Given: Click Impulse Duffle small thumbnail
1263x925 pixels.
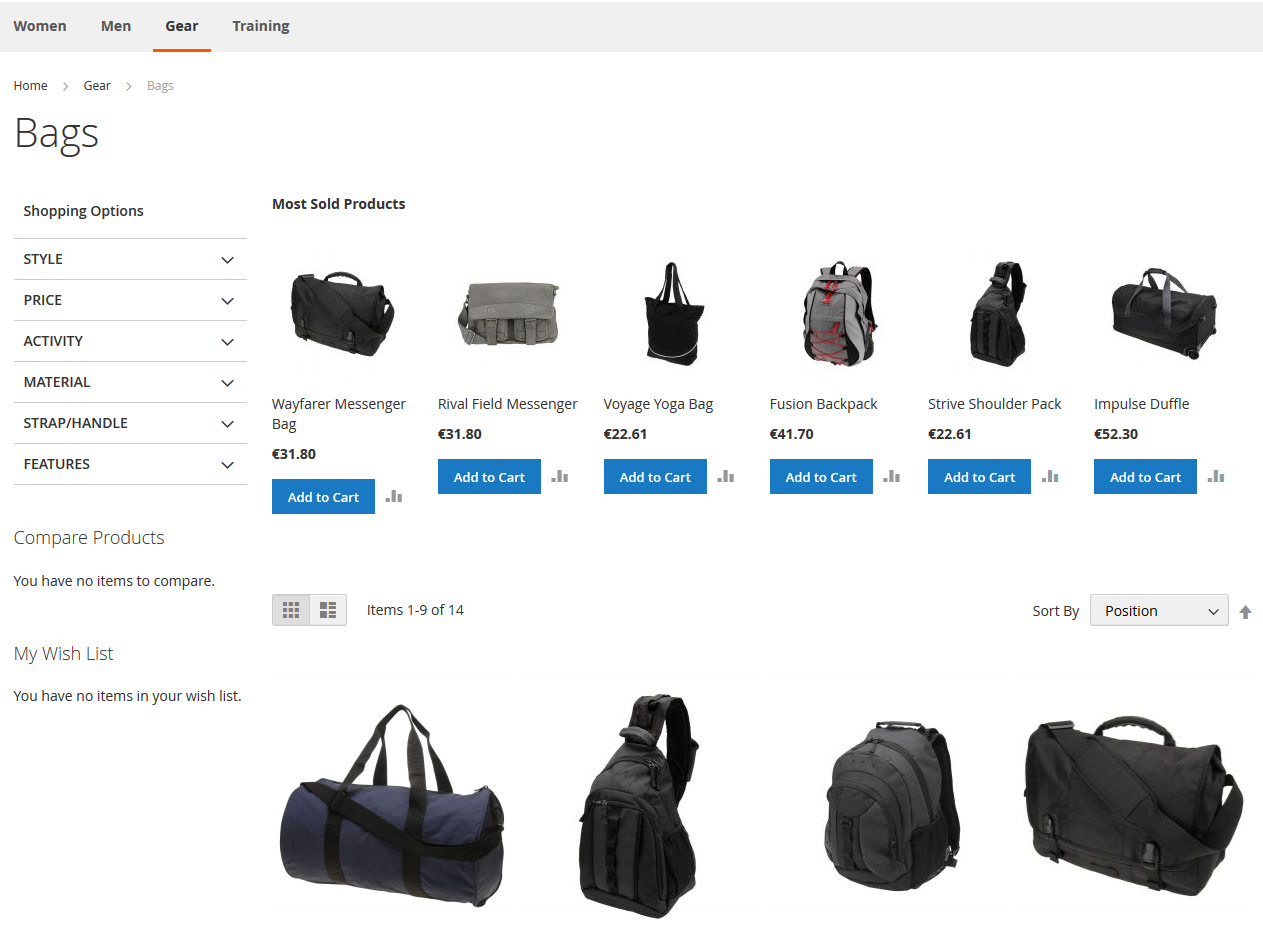Looking at the screenshot, I should click(x=1164, y=313).
